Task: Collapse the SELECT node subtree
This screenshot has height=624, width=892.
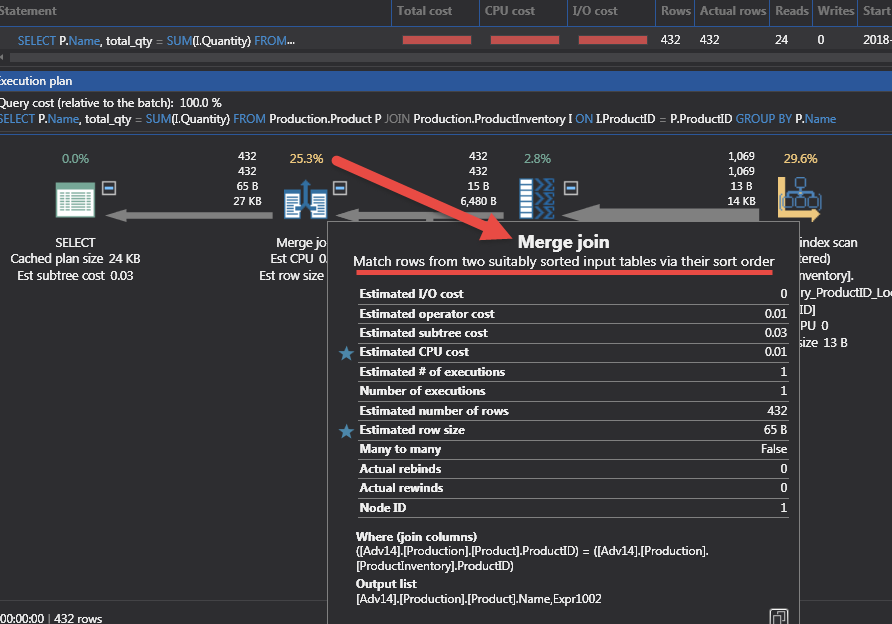Action: 110,187
